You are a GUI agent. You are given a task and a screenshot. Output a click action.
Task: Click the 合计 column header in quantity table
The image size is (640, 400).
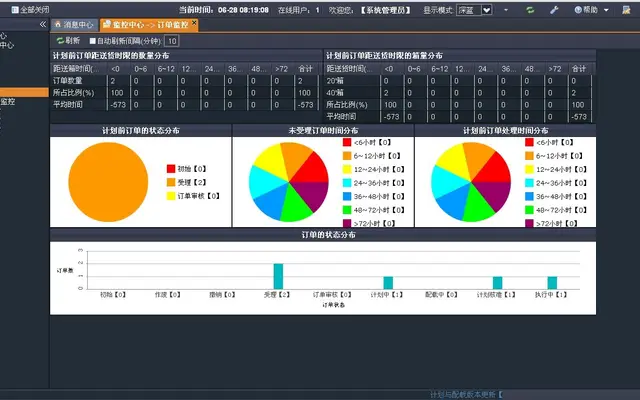tap(305, 69)
